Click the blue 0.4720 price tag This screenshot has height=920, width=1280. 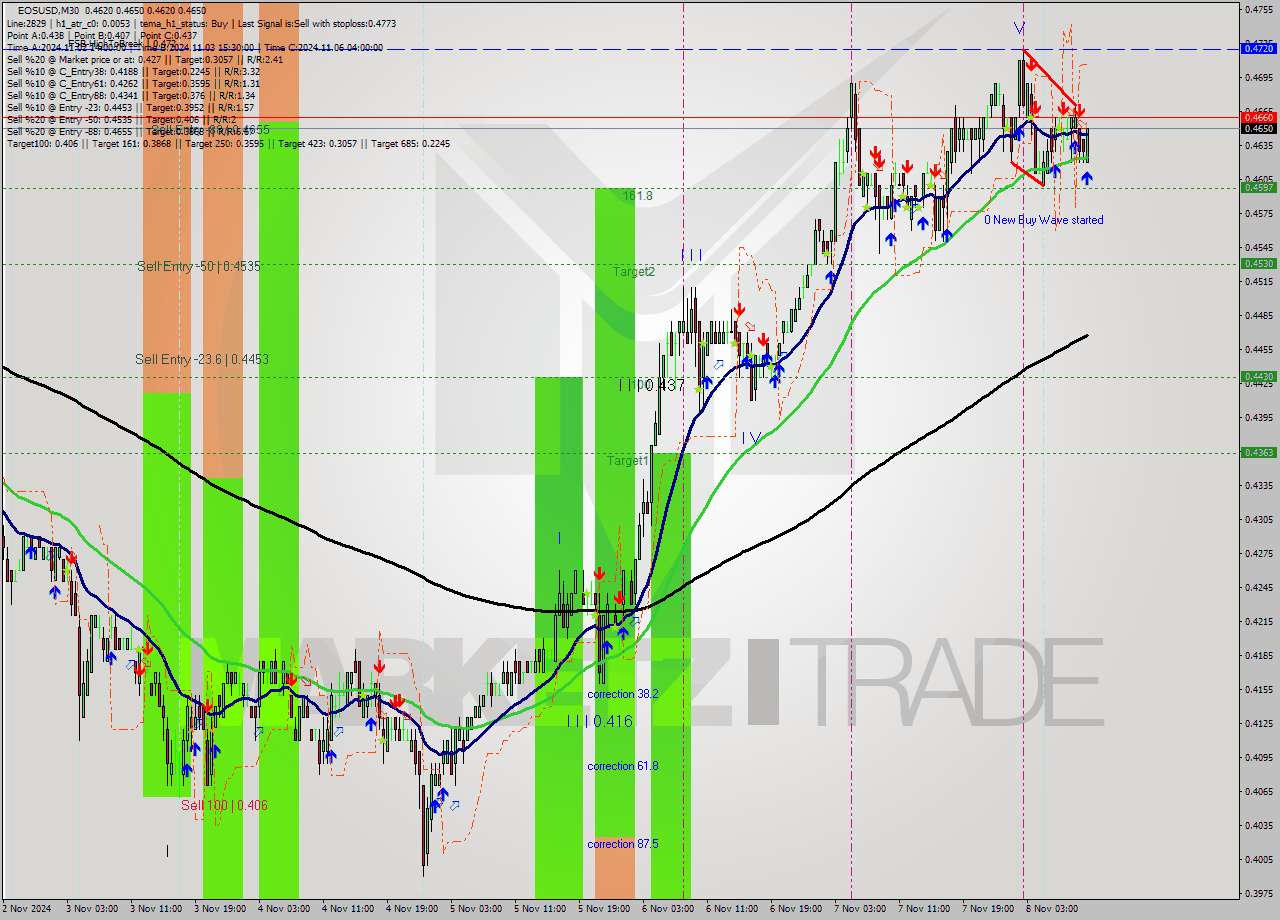(1258, 47)
